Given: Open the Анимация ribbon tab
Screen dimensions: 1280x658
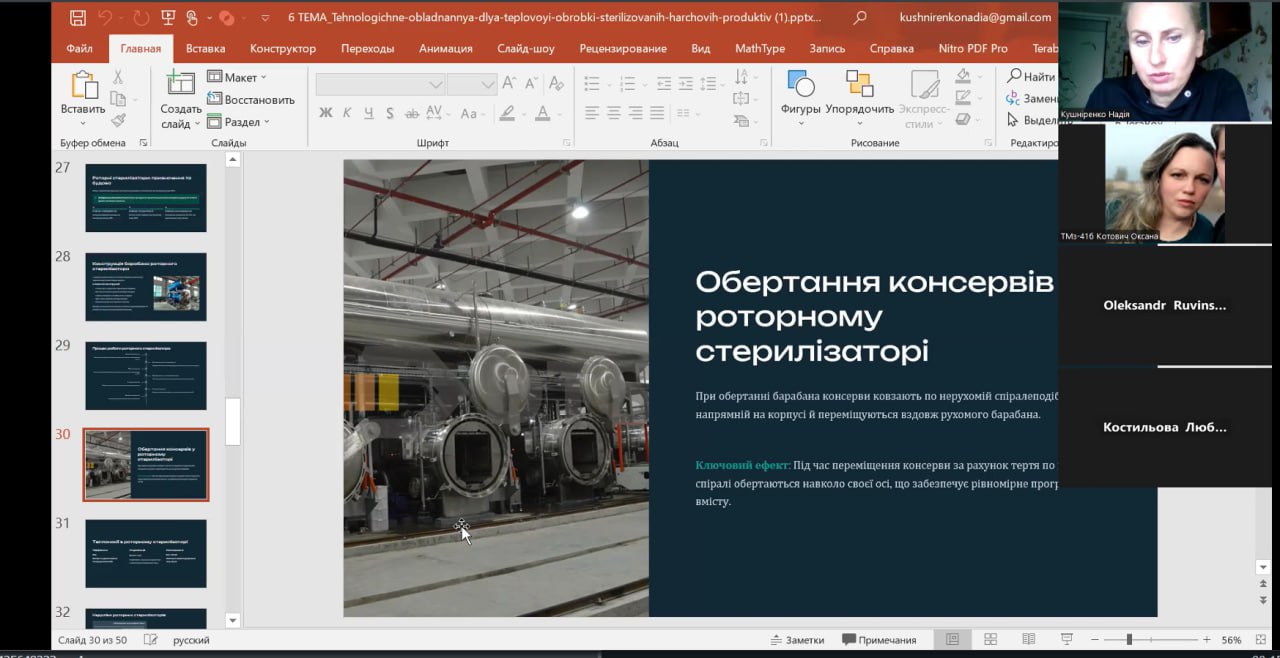Looking at the screenshot, I should 446,48.
